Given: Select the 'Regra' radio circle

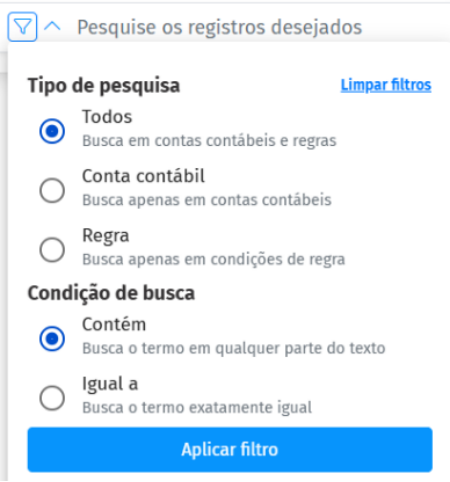Looking at the screenshot, I should (x=52, y=250).
